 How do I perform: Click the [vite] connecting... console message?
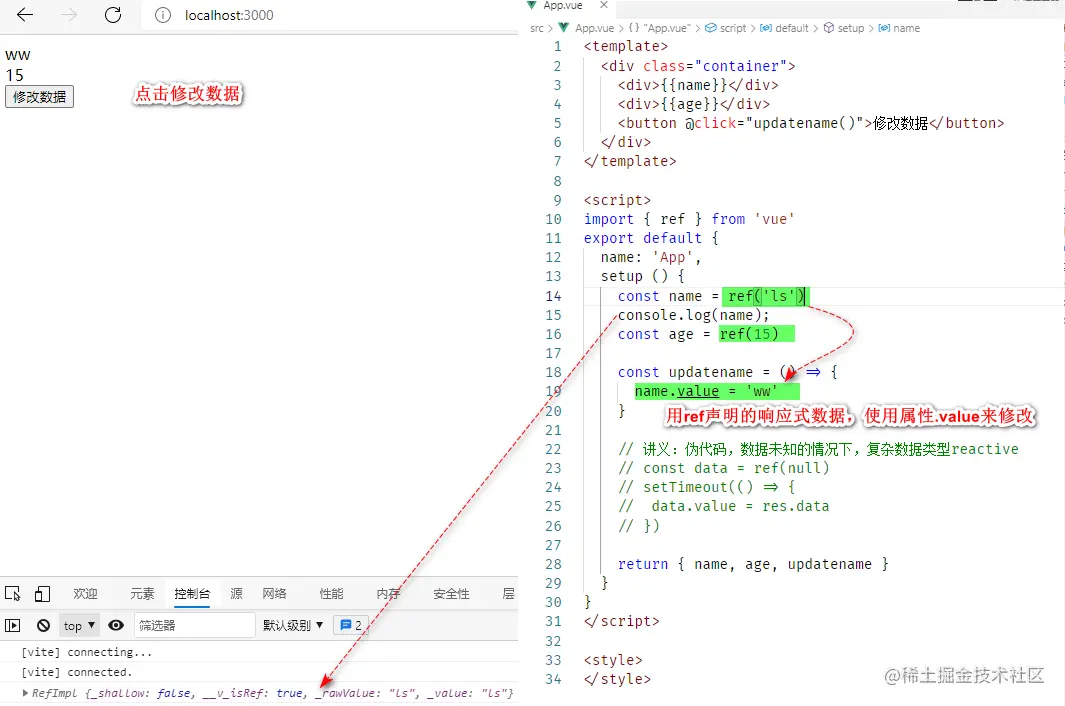click(87, 652)
